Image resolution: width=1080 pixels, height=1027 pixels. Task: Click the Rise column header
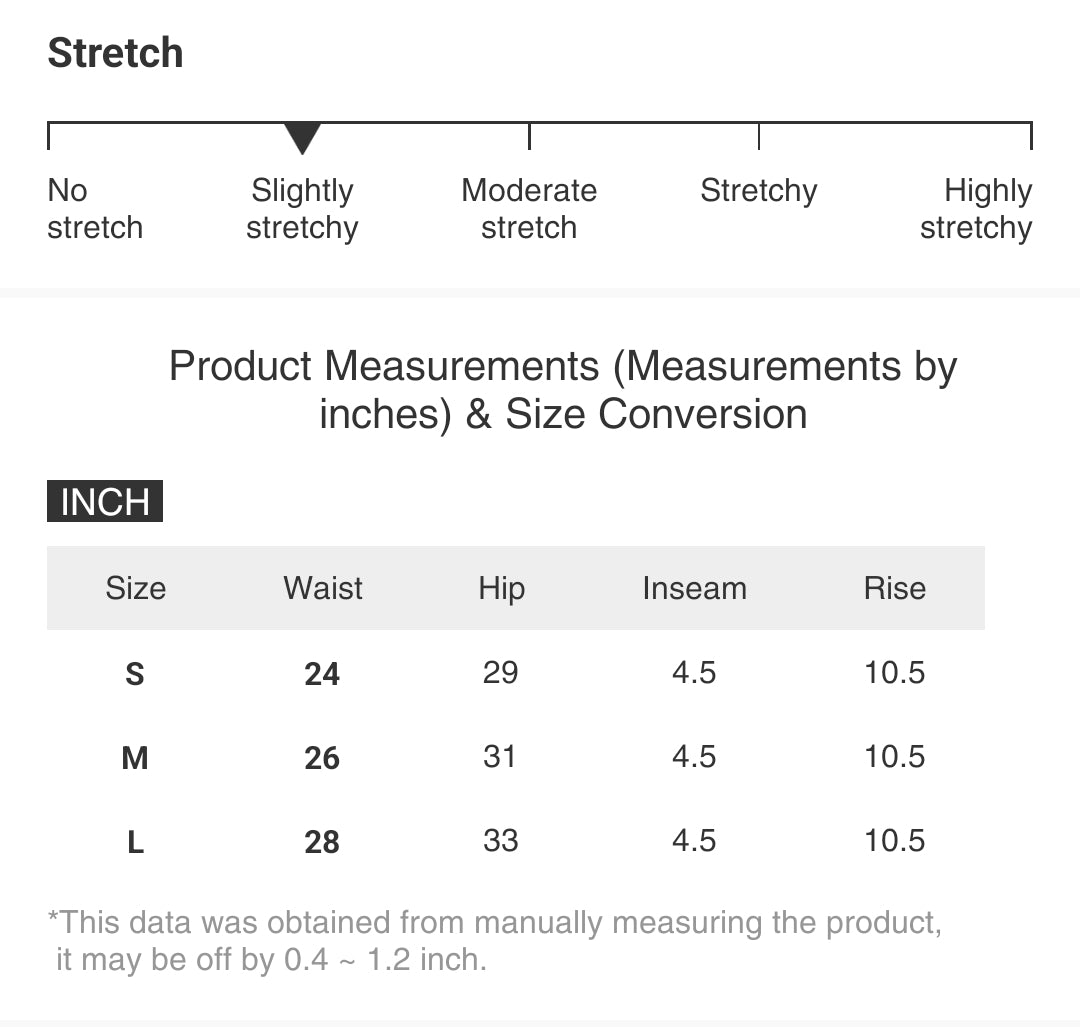click(894, 588)
